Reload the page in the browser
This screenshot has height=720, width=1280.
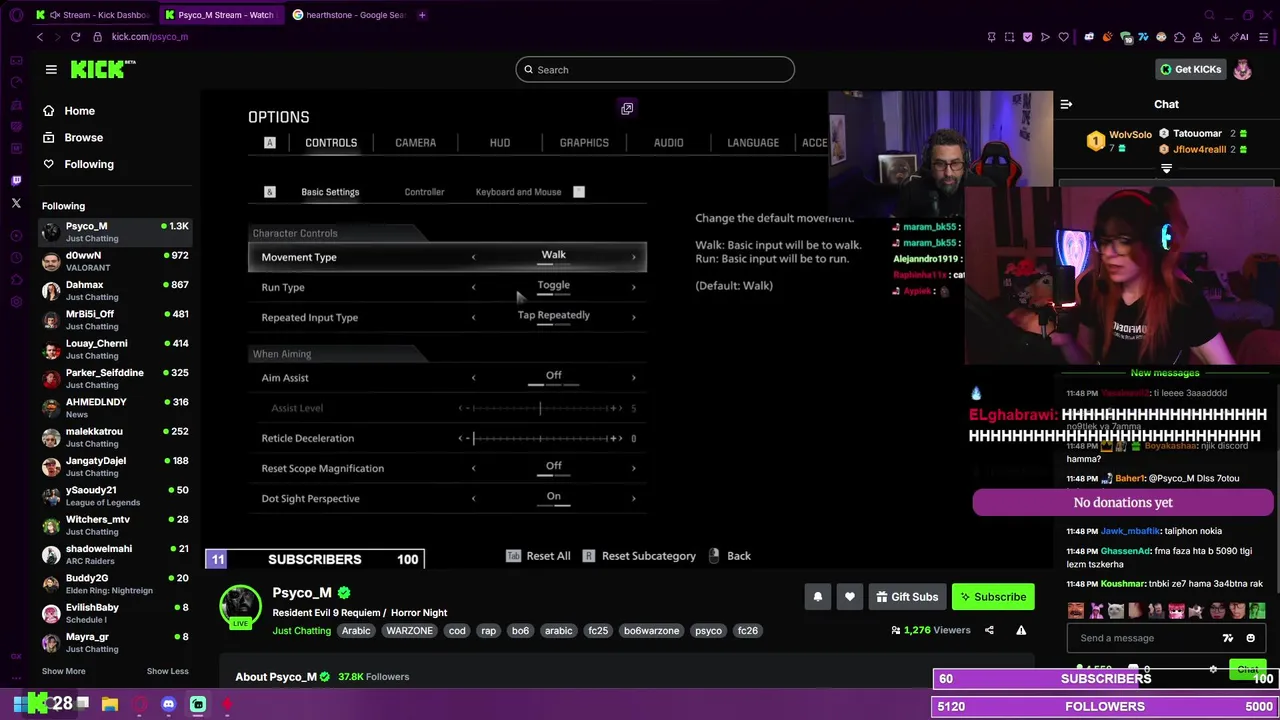click(75, 37)
